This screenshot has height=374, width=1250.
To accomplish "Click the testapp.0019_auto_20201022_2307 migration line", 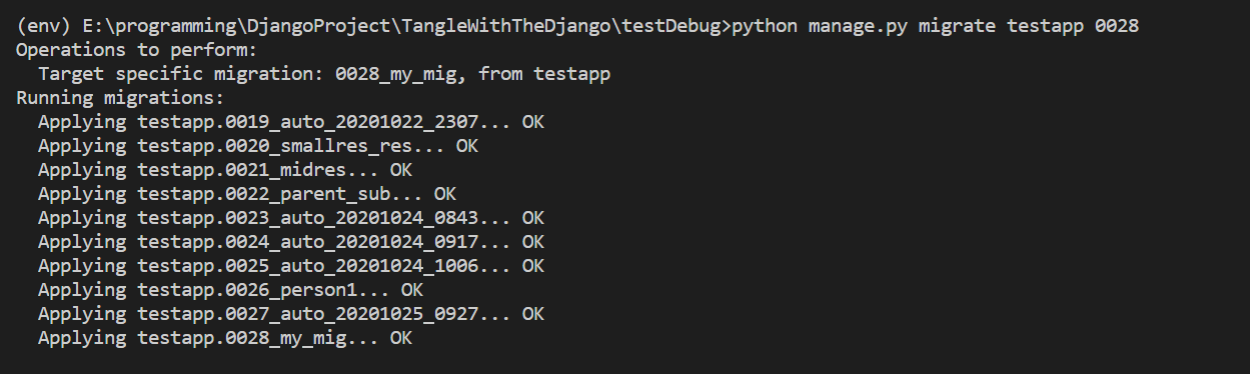I will tap(291, 122).
